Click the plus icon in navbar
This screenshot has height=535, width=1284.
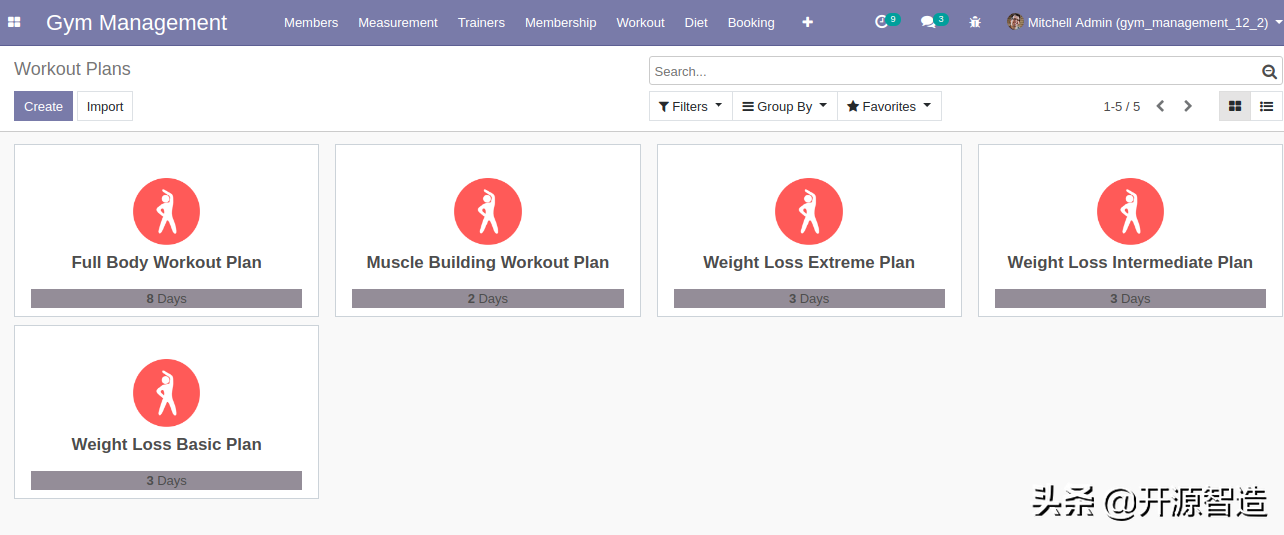pos(808,22)
